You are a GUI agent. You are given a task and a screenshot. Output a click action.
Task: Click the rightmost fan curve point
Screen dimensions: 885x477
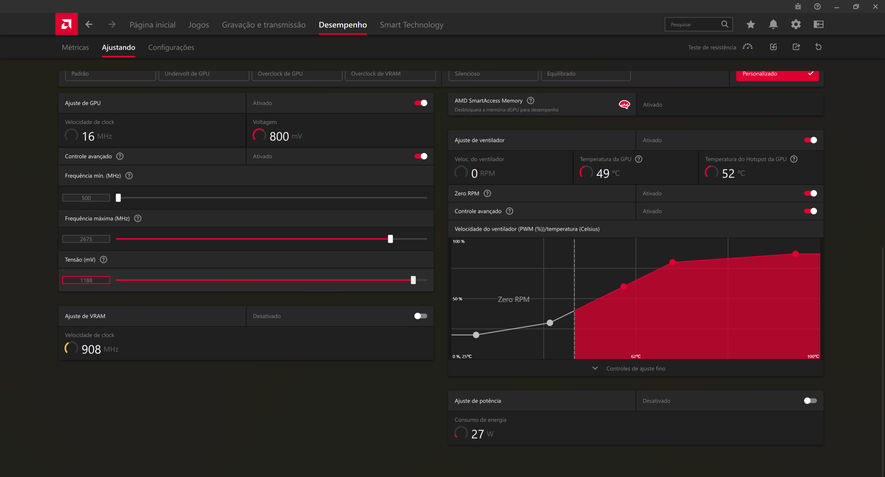pos(795,254)
